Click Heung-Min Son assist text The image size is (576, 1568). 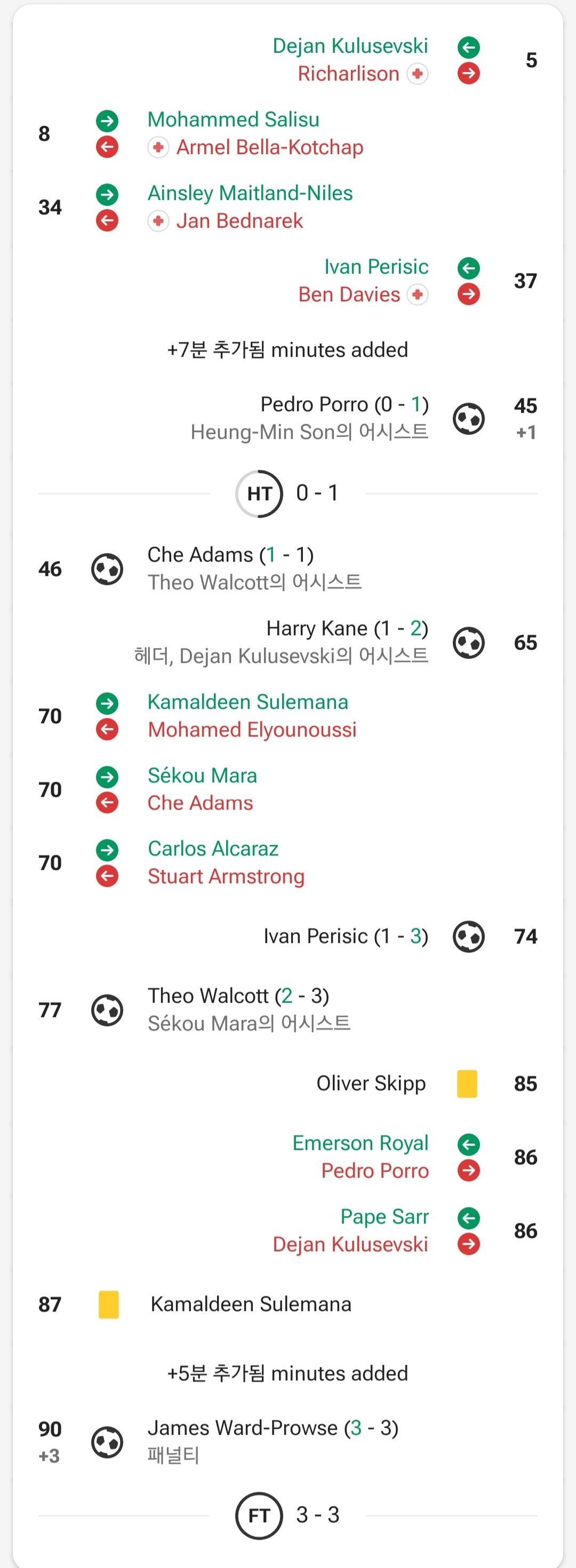tap(309, 432)
